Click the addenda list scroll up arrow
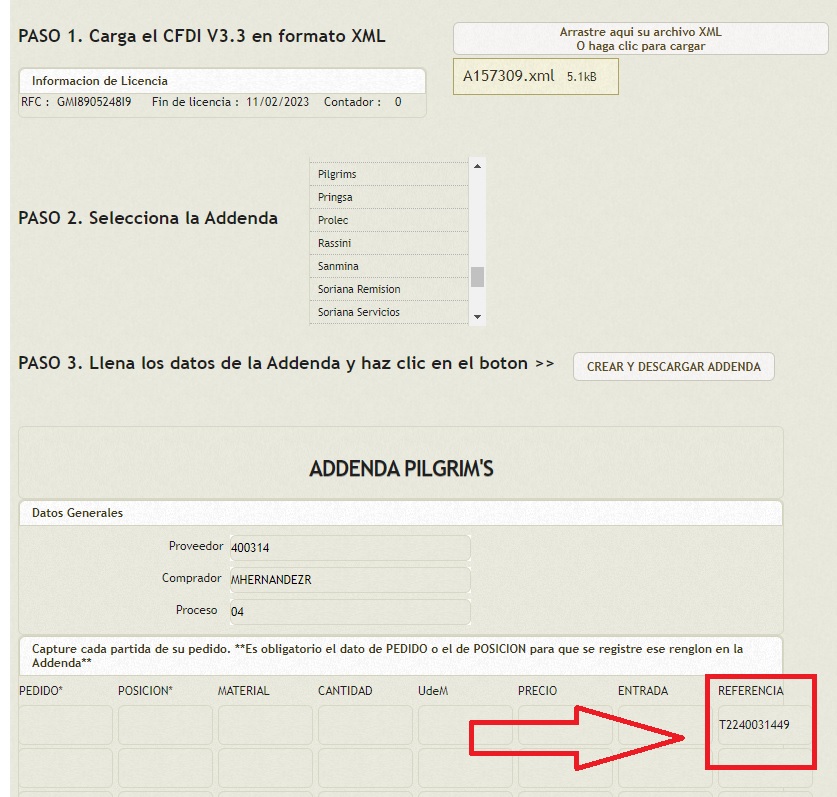This screenshot has height=797, width=837. point(477,166)
